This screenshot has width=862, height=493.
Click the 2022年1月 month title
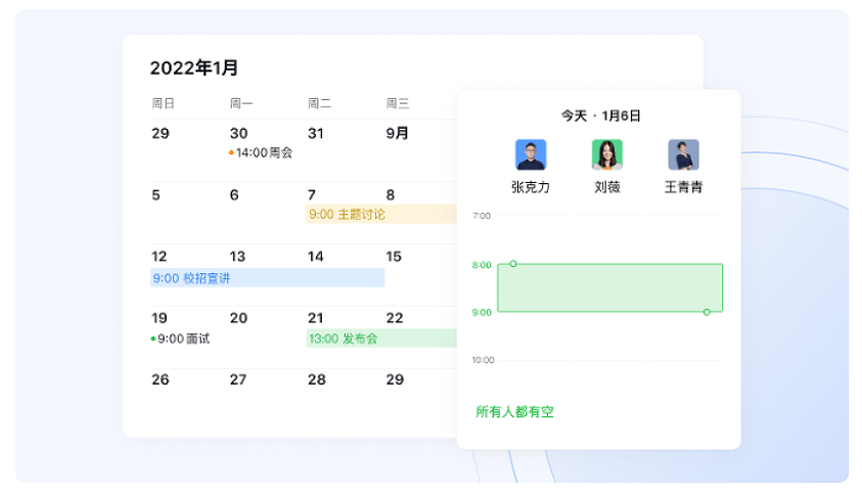(194, 68)
